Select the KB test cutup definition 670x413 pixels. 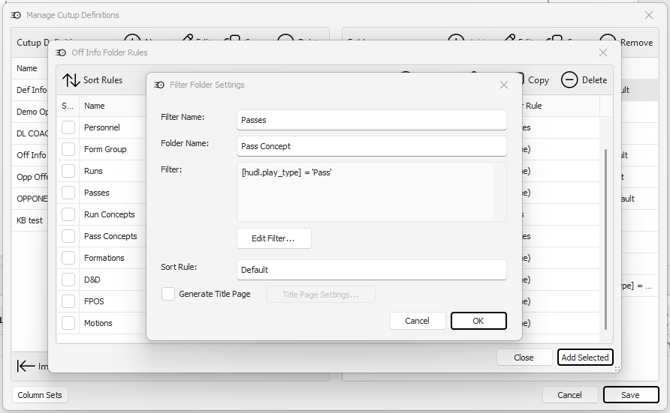tap(30, 220)
